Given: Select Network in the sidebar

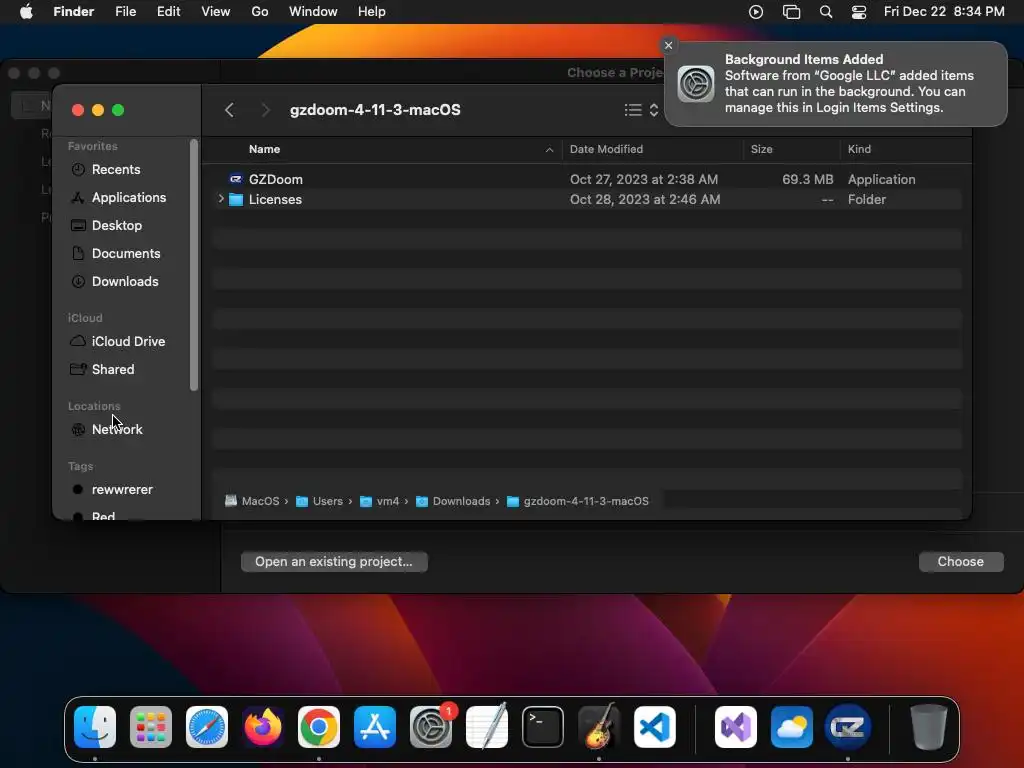Looking at the screenshot, I should tap(117, 429).
